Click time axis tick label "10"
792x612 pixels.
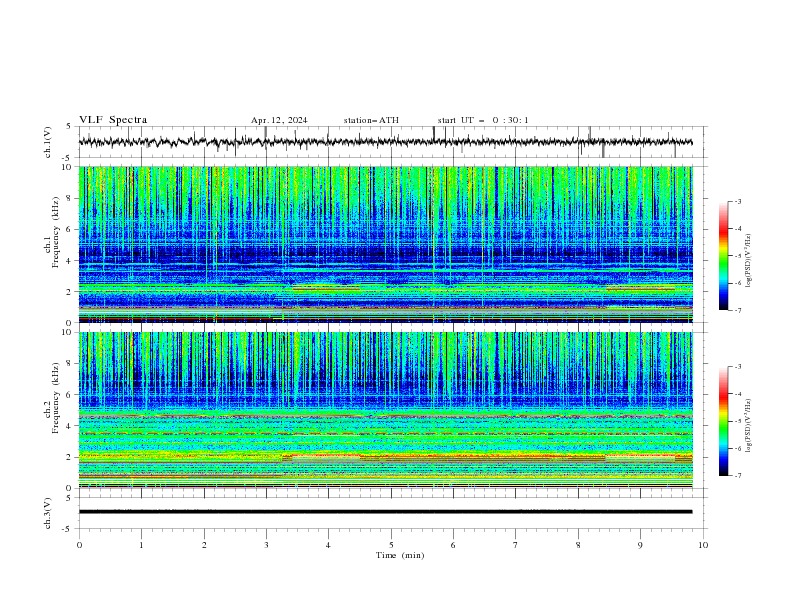703,545
